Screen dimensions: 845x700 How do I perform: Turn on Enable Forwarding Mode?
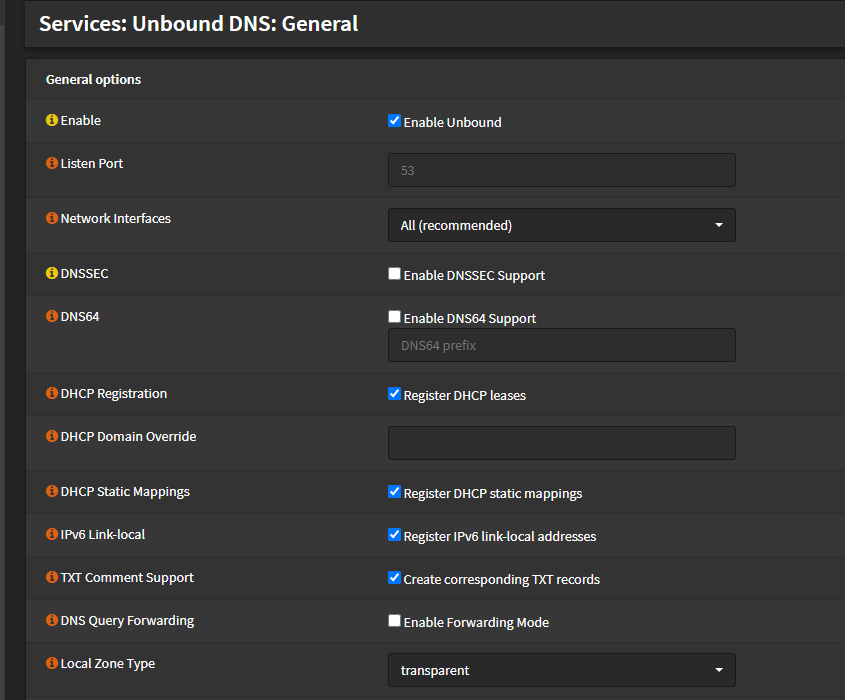pos(394,621)
